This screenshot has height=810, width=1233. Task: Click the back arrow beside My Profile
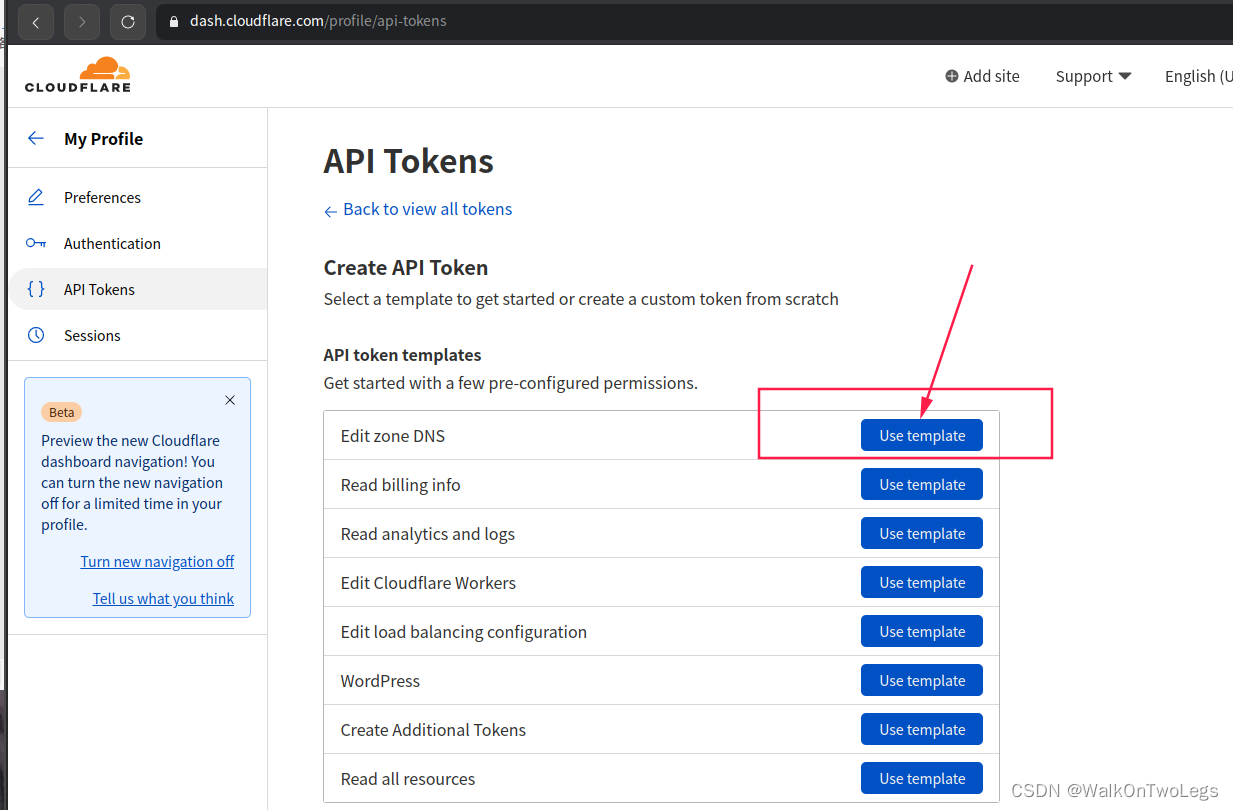(36, 138)
